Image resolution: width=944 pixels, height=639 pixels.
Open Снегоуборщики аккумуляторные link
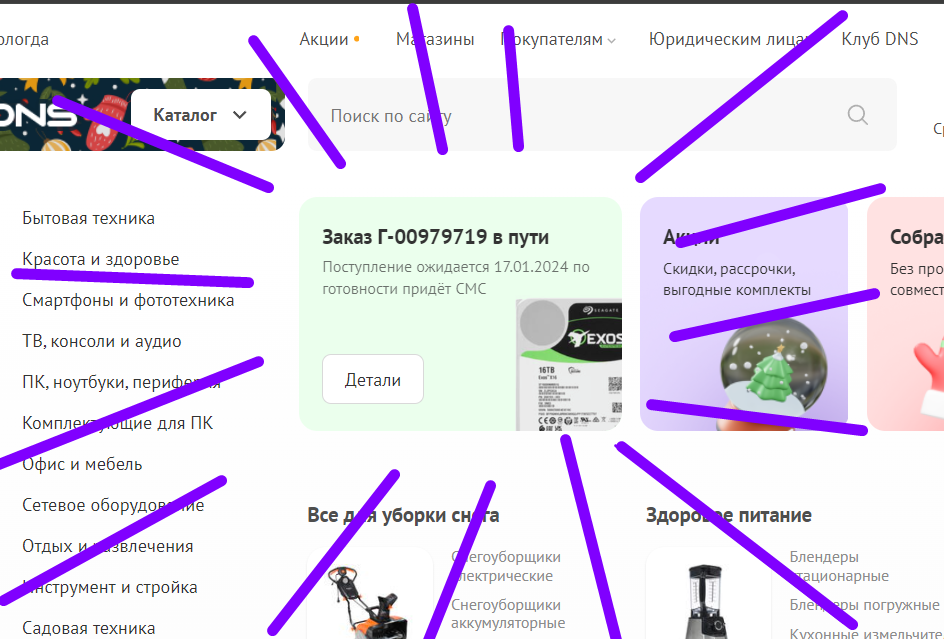(508, 613)
